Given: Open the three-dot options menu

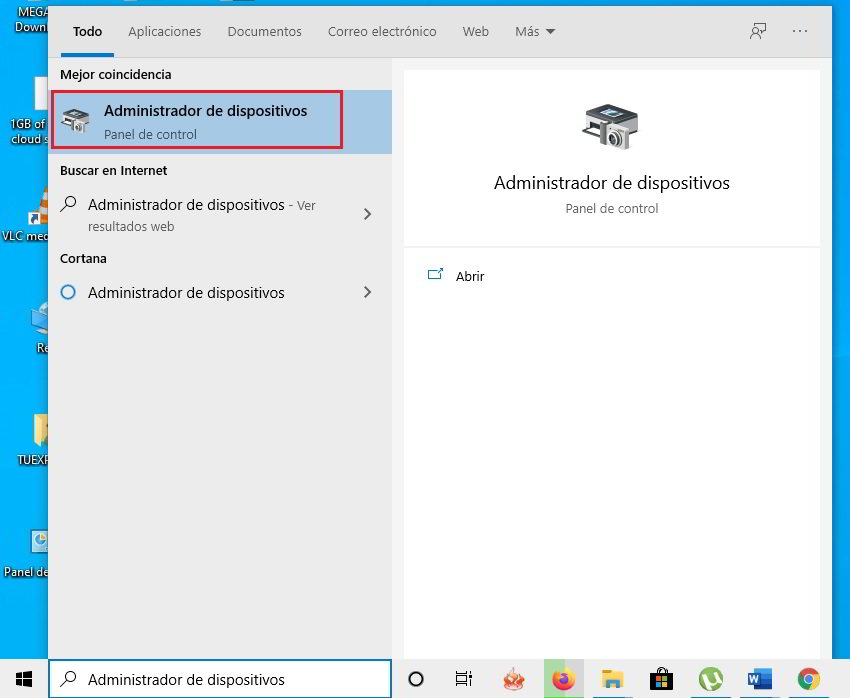Looking at the screenshot, I should 800,31.
